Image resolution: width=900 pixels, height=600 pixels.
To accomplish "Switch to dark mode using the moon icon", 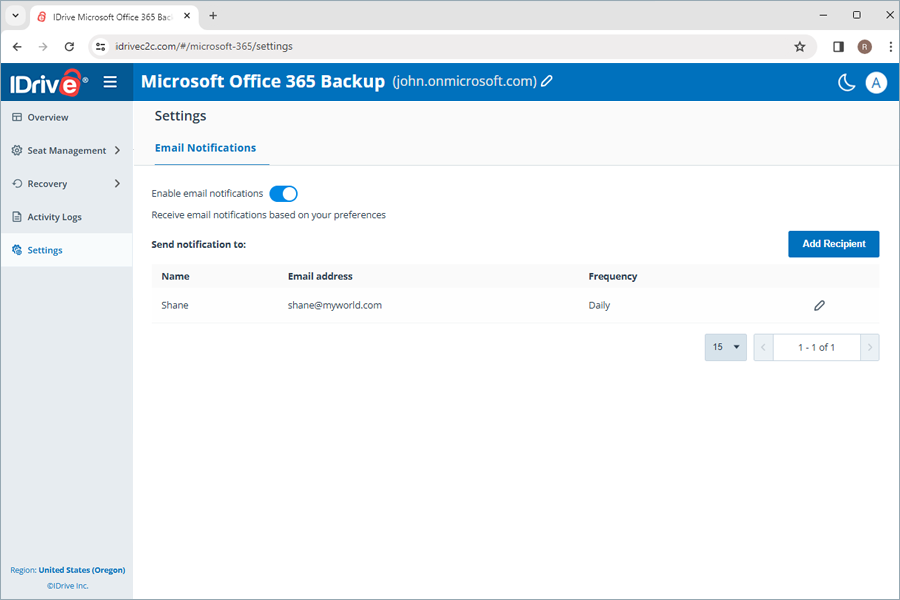I will tap(845, 82).
